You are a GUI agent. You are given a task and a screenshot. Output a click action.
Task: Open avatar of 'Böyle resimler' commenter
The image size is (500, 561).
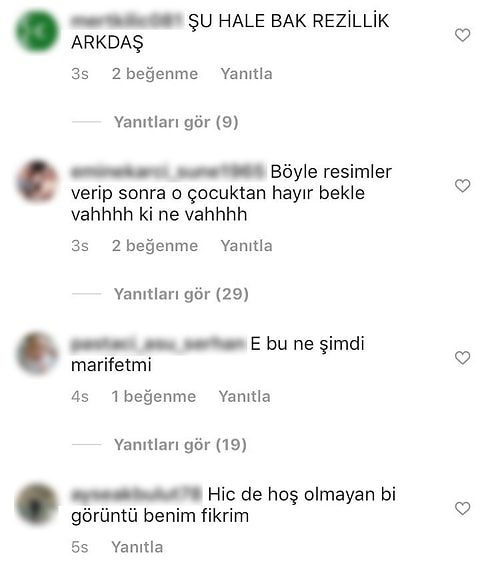tap(37, 181)
